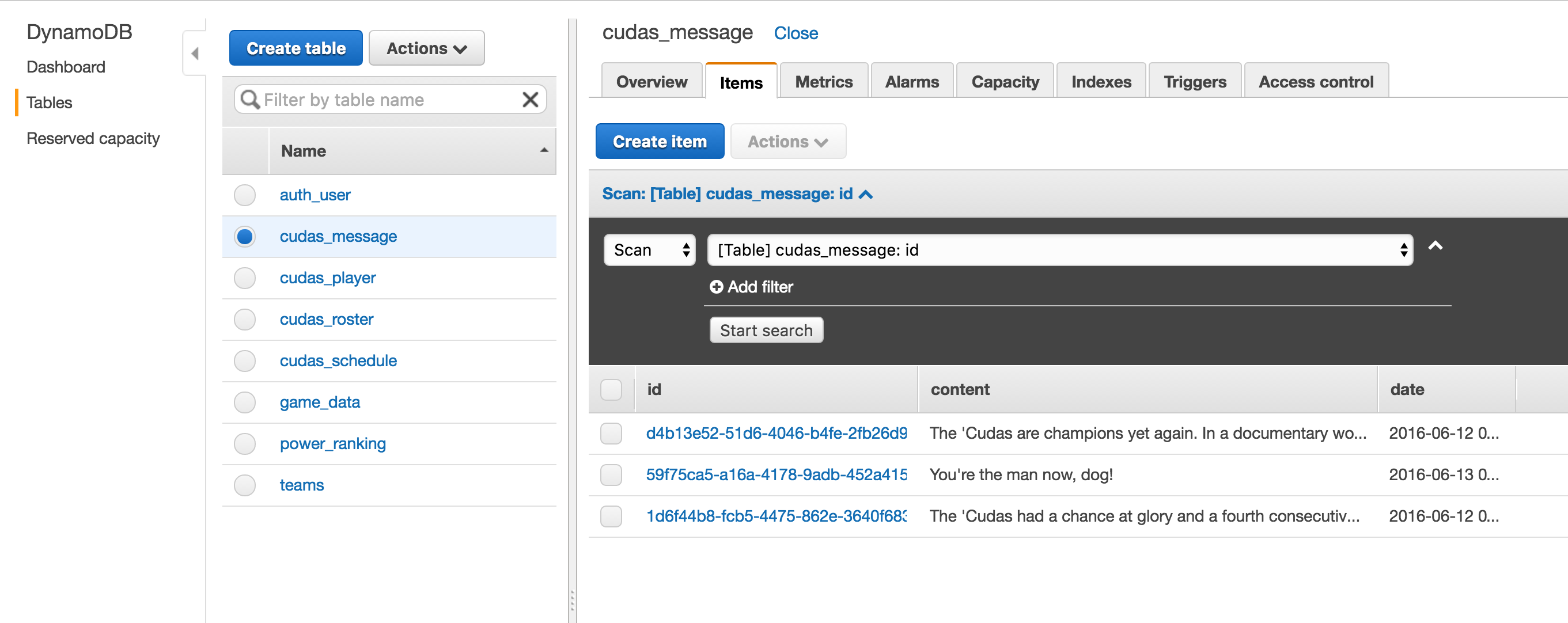Select the cudas_player radio button
The image size is (1568, 623).
[x=245, y=278]
